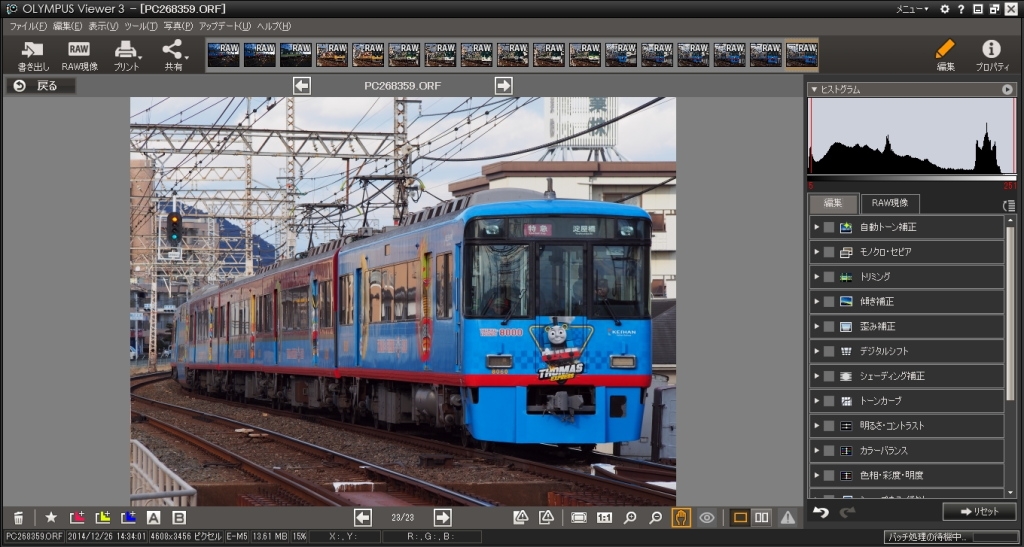Select the first thumbnail in filmstrip

(x=223, y=55)
